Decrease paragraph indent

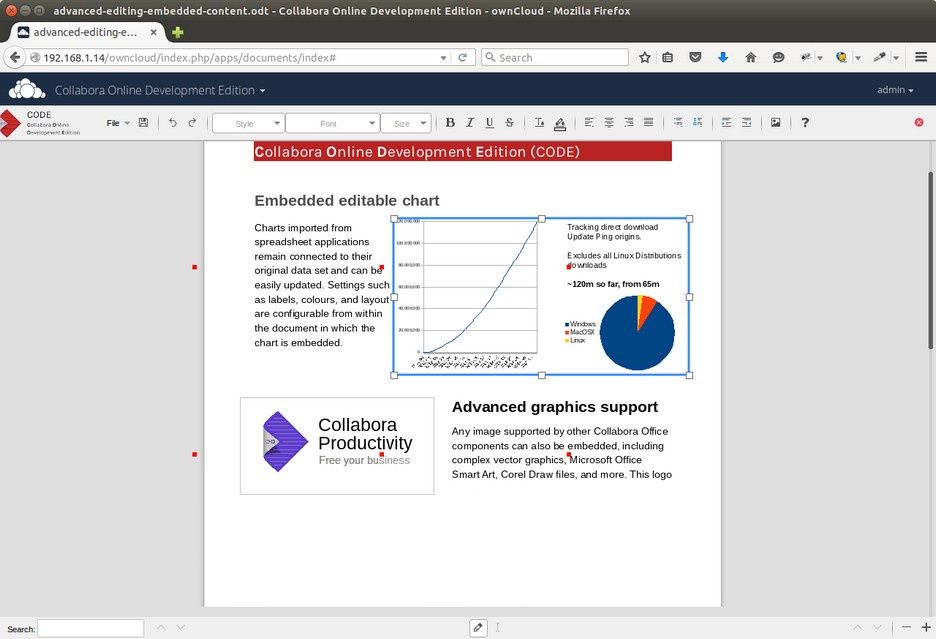coord(746,122)
